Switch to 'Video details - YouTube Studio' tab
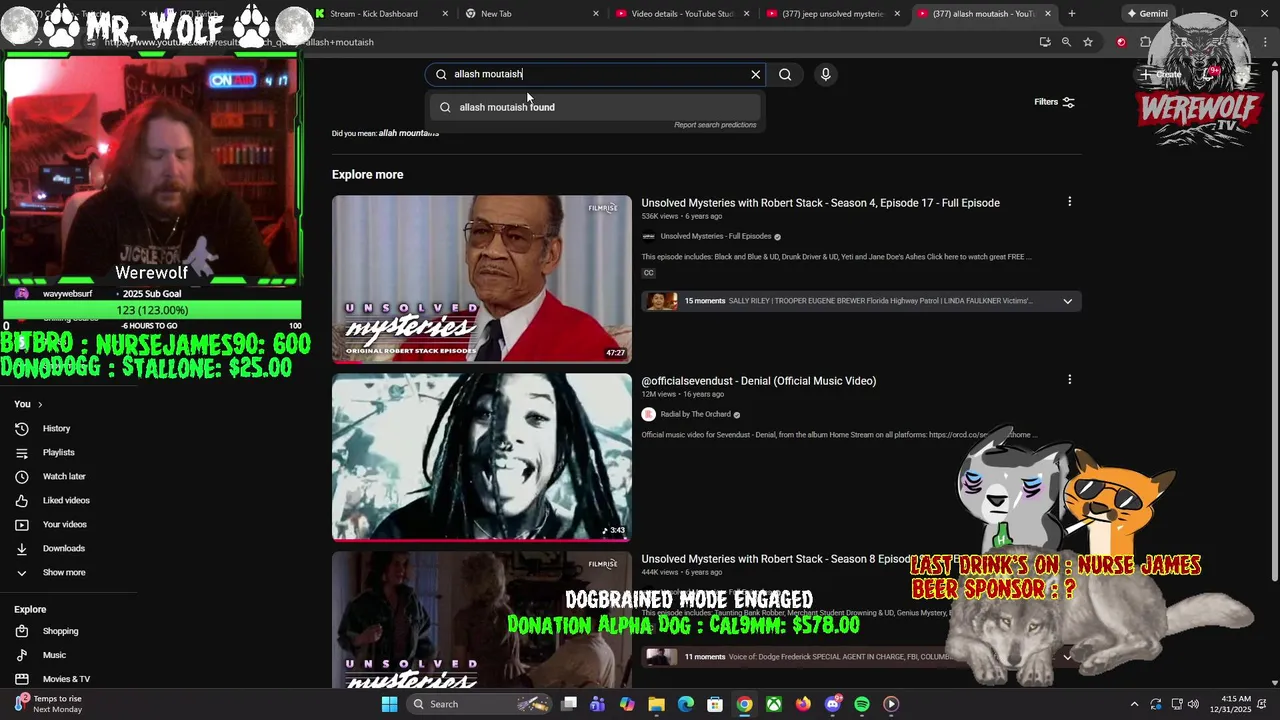 (x=682, y=14)
